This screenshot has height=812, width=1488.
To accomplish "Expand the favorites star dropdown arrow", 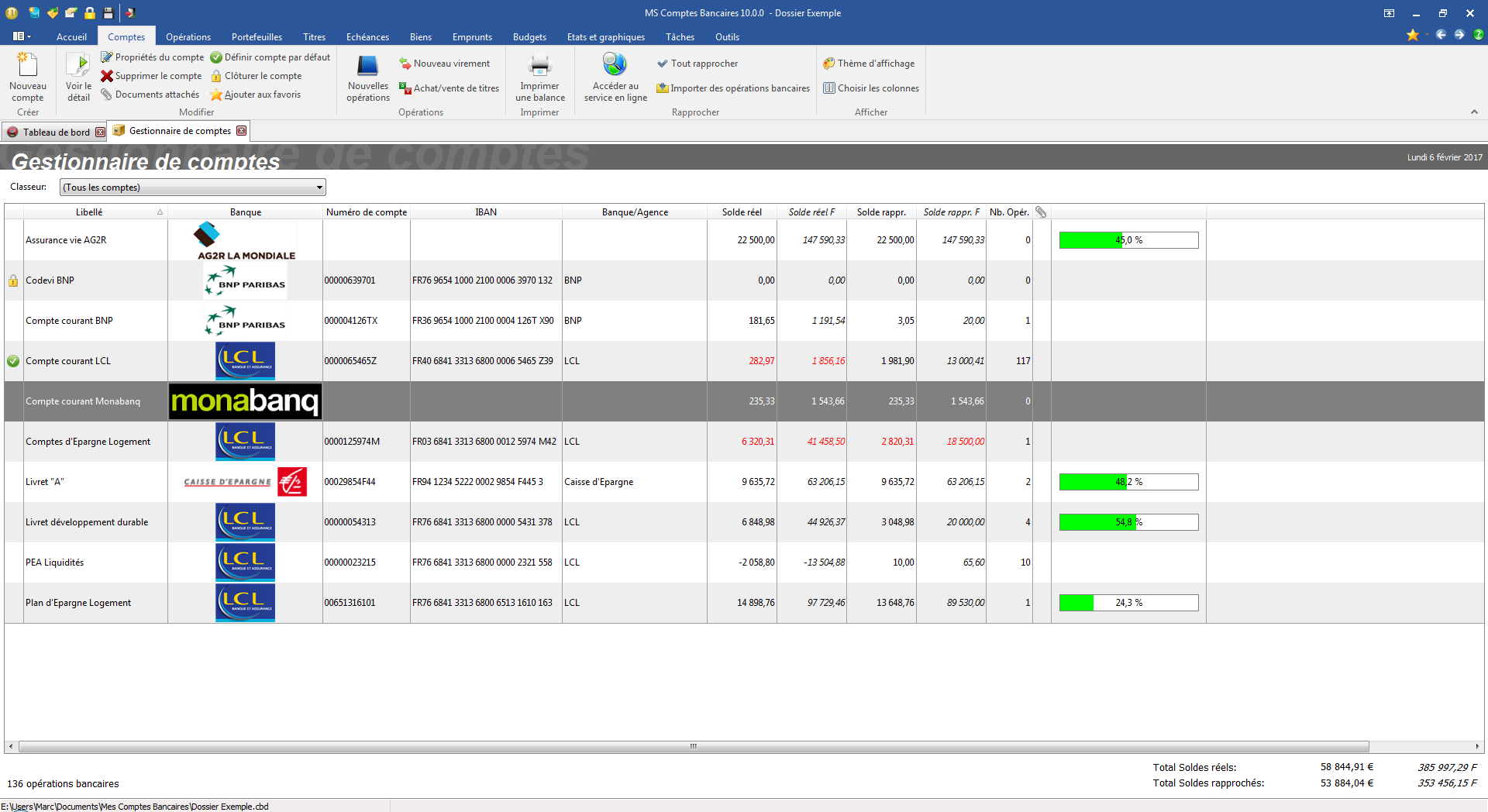I will [1427, 35].
